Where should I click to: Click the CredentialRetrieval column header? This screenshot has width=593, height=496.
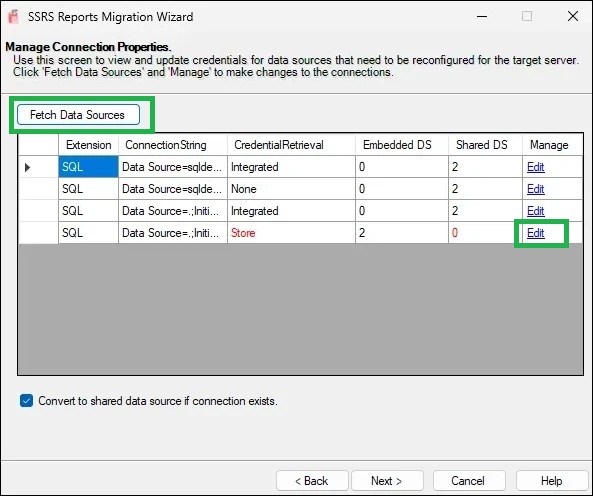[x=291, y=145]
